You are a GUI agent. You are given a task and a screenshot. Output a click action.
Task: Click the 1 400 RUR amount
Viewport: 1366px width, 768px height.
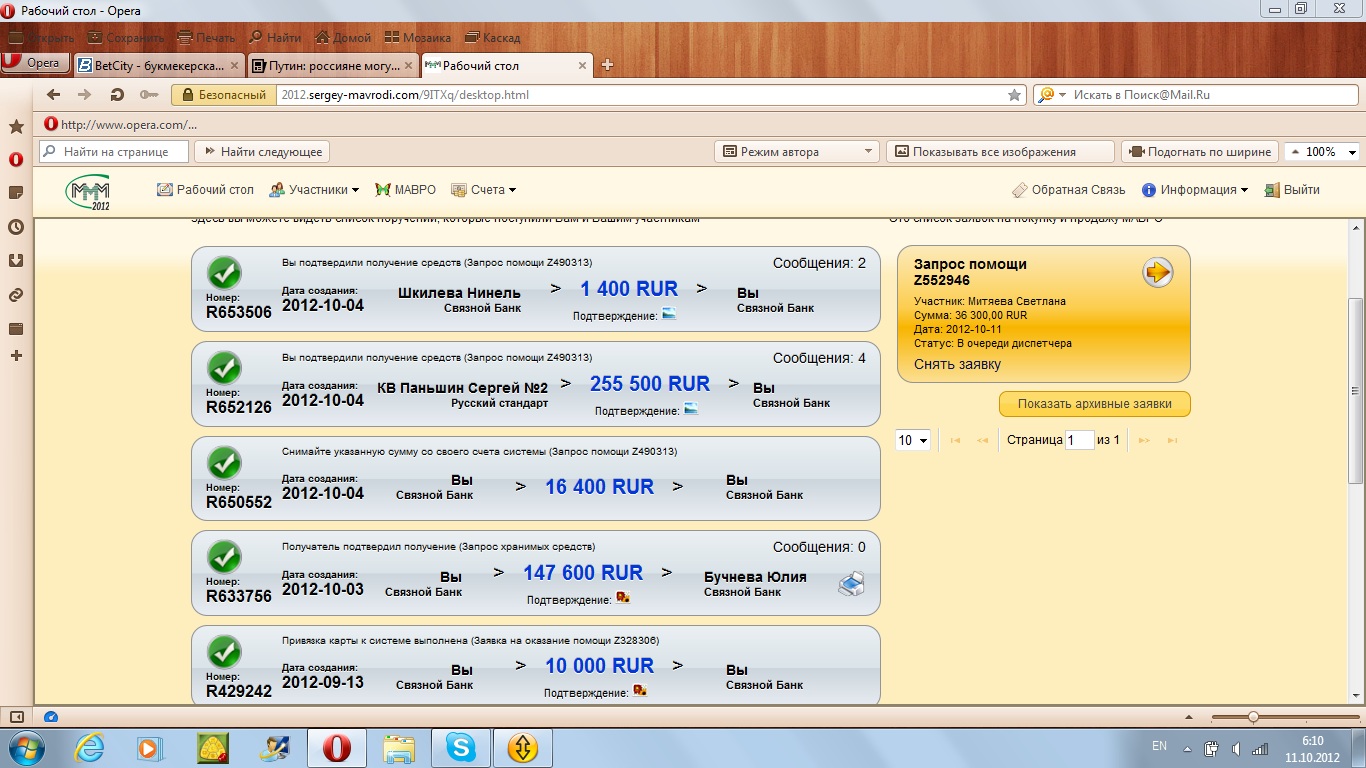tap(629, 289)
